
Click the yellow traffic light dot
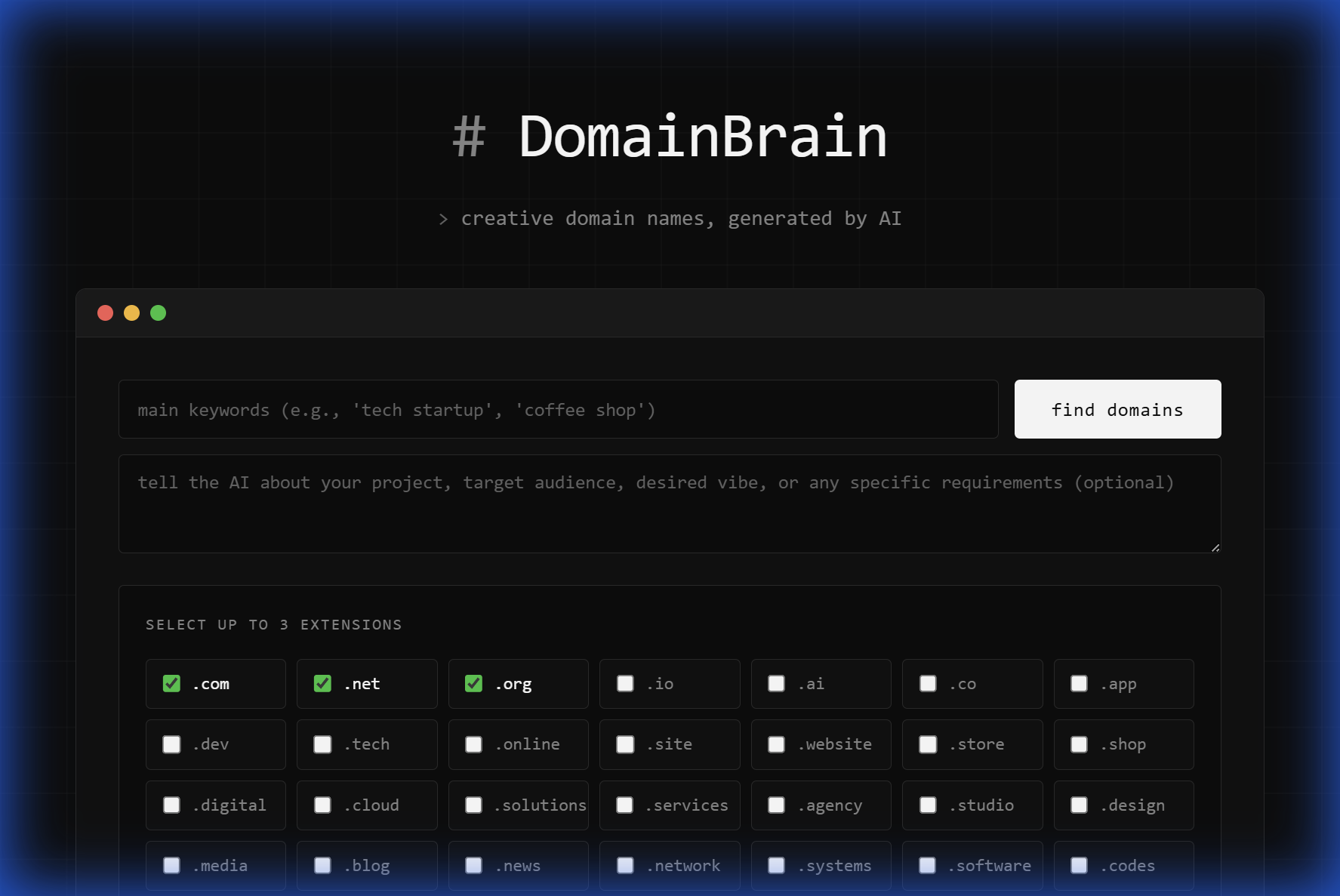click(x=132, y=313)
